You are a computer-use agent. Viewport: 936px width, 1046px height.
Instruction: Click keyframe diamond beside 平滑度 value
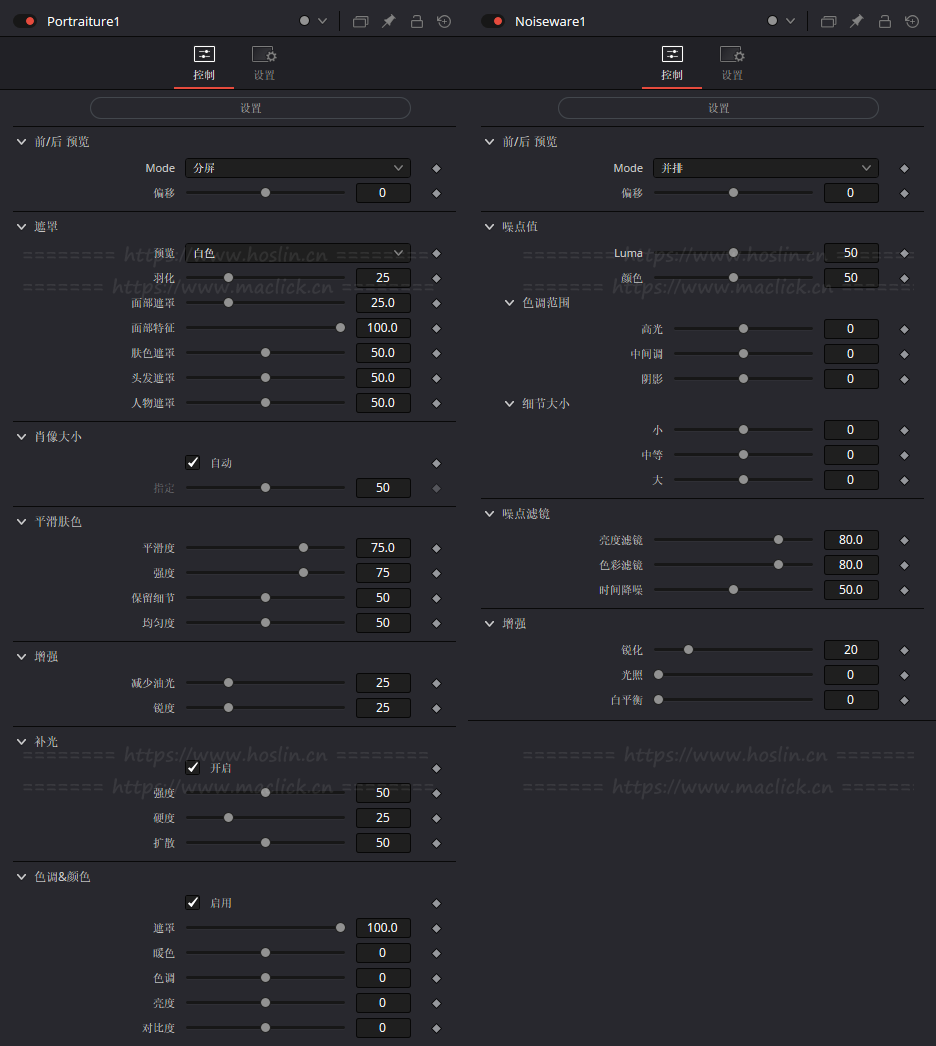[436, 548]
